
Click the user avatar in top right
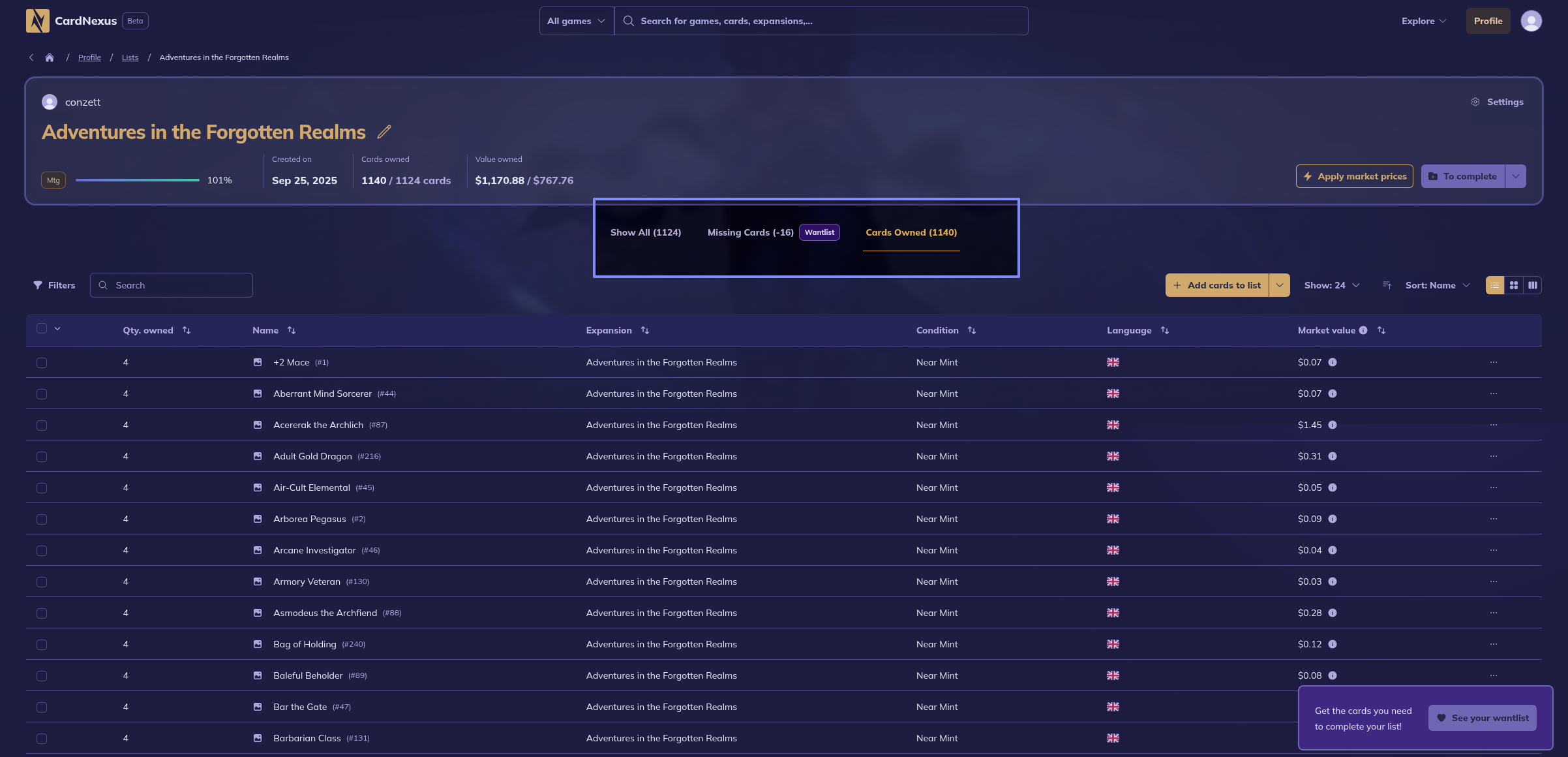1531,21
